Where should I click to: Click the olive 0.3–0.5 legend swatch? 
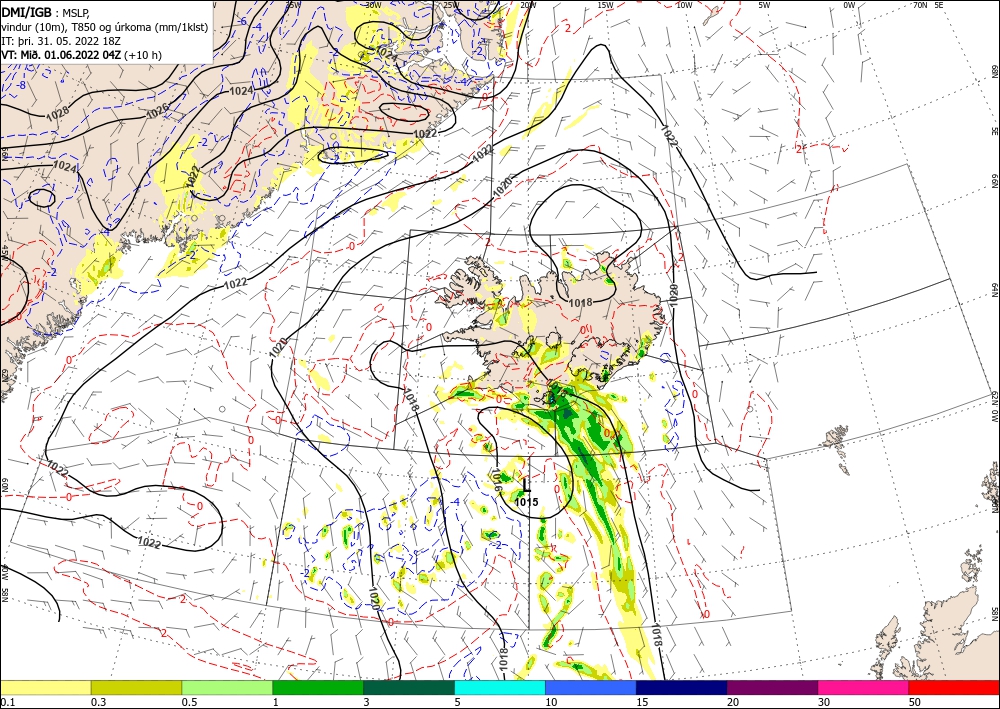click(136, 687)
